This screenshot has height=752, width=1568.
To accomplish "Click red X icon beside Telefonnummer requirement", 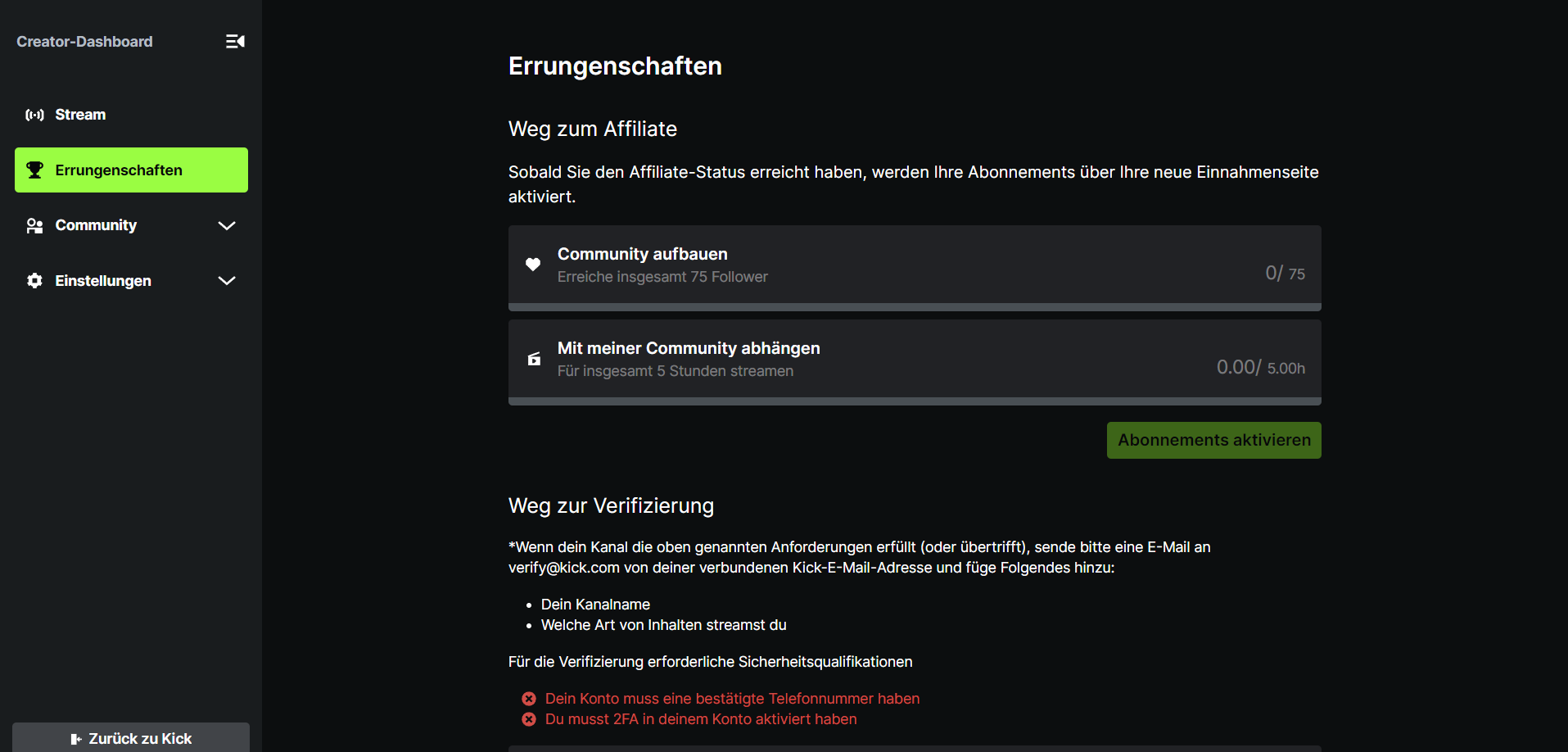I will coord(529,699).
